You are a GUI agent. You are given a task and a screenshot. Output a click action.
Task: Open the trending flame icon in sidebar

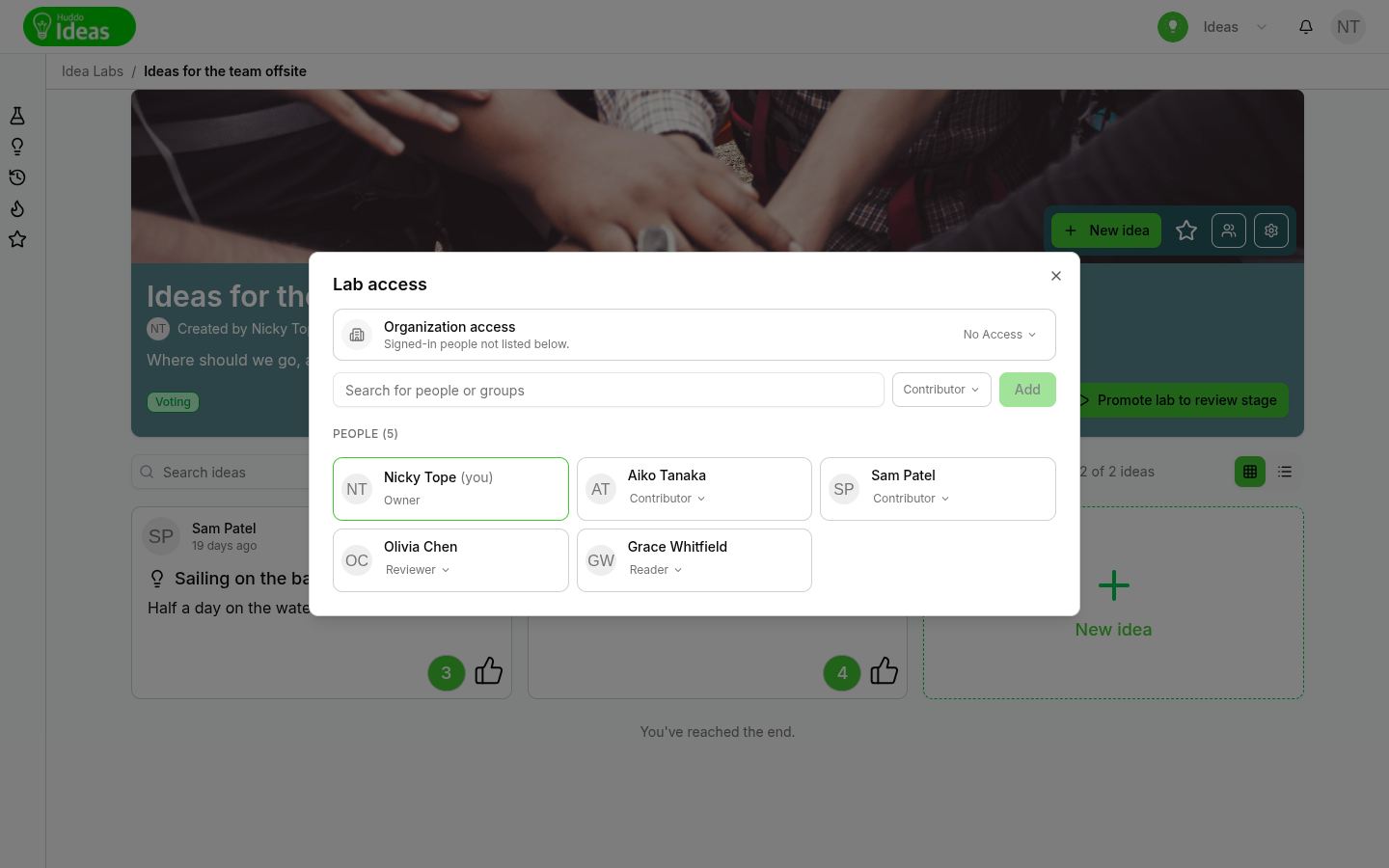(x=17, y=208)
